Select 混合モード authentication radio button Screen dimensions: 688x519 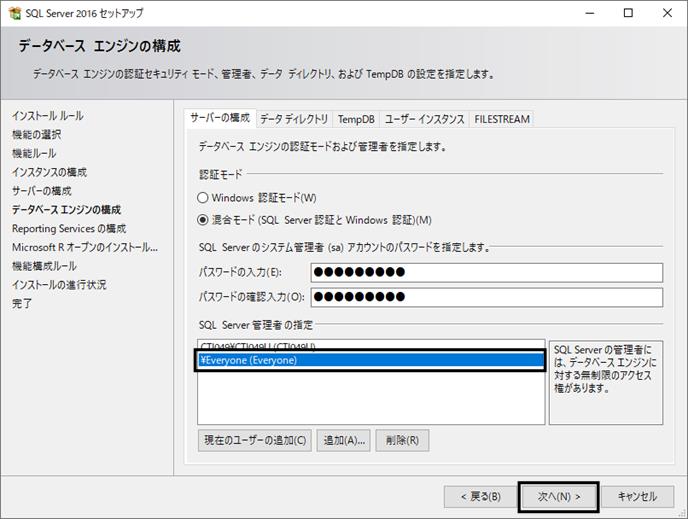202,220
